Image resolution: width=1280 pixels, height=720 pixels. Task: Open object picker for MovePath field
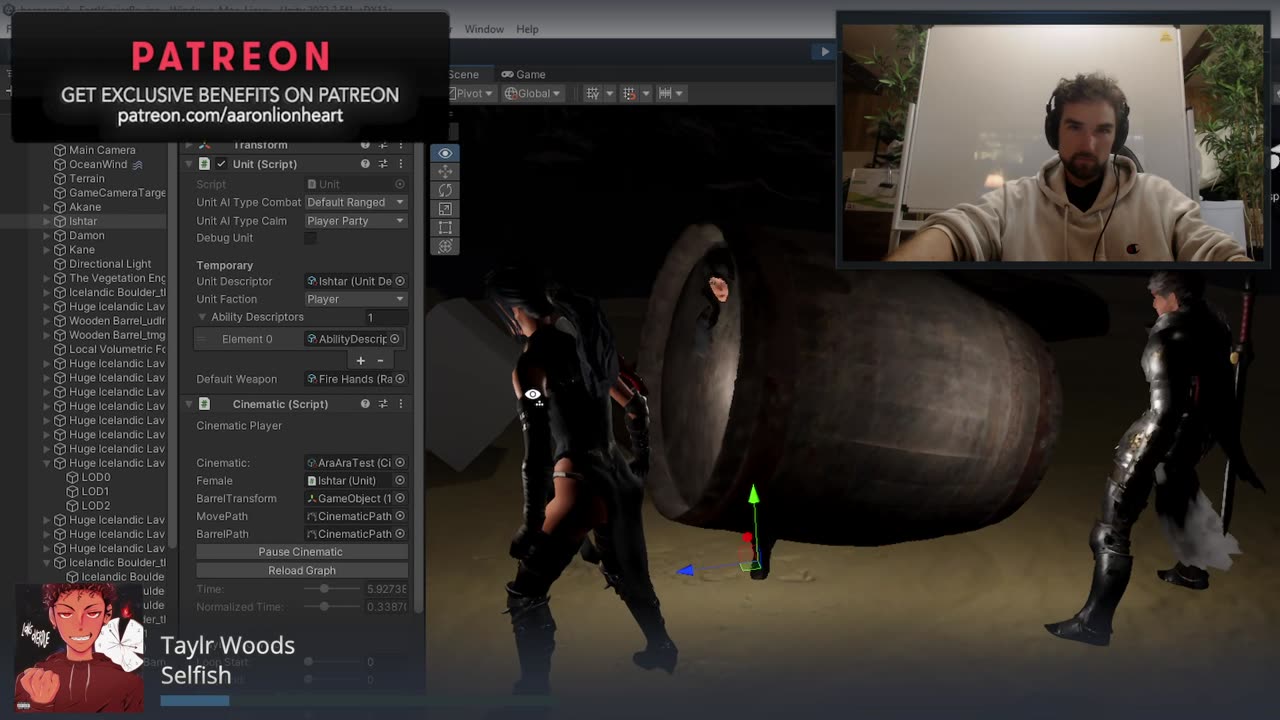[400, 516]
